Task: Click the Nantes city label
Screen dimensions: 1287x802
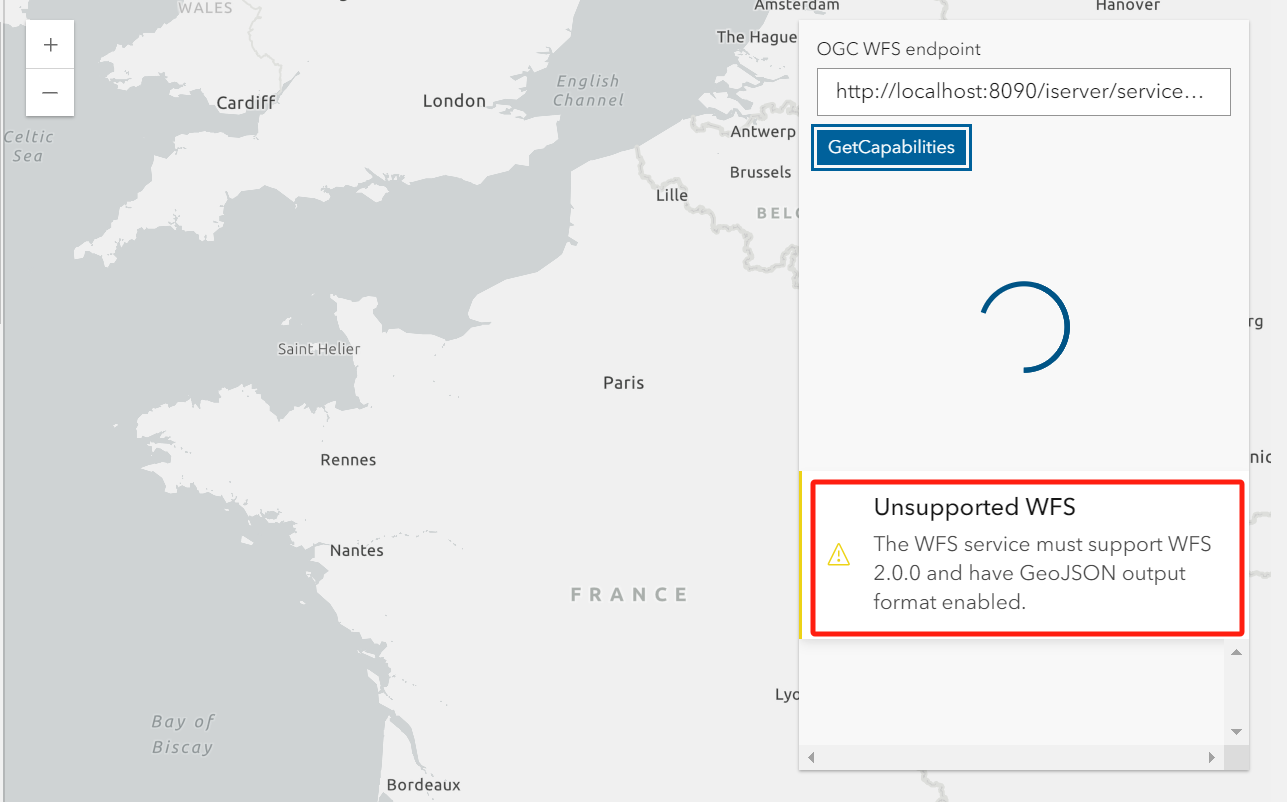Action: [x=357, y=551]
